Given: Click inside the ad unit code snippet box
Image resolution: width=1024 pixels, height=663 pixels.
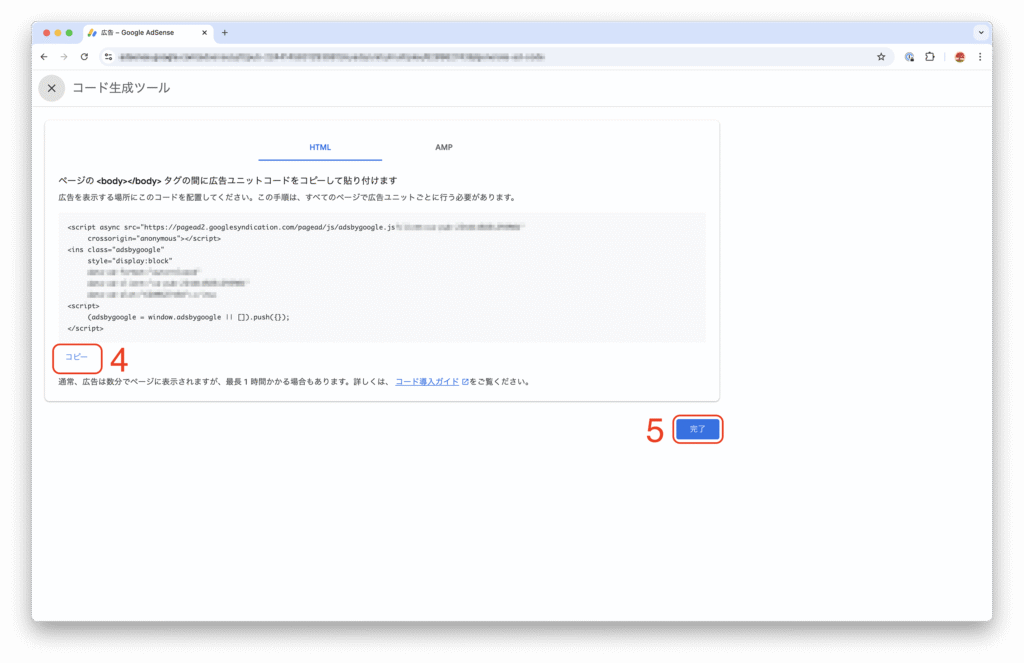Looking at the screenshot, I should [x=382, y=278].
